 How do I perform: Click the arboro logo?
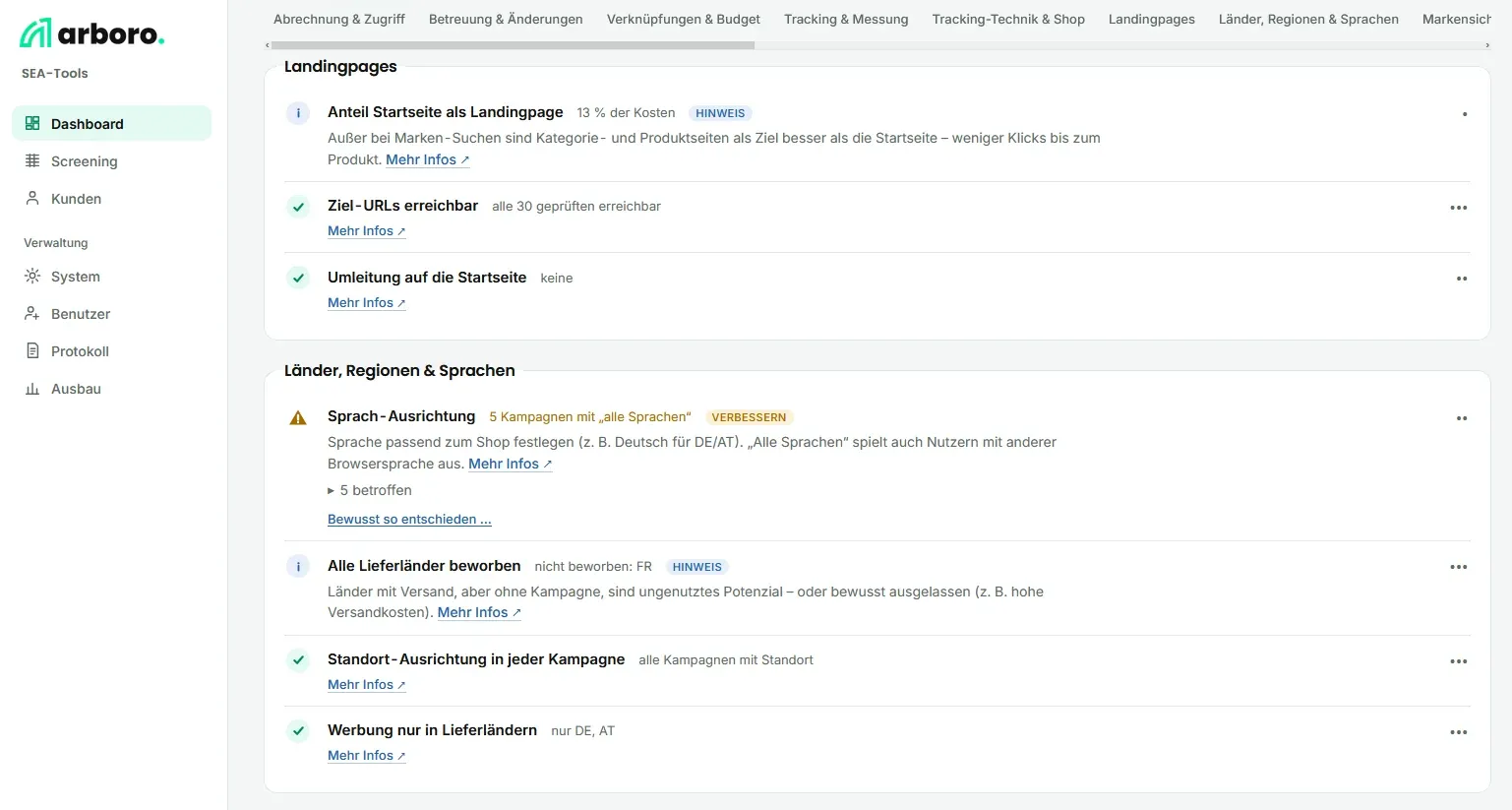[x=91, y=33]
